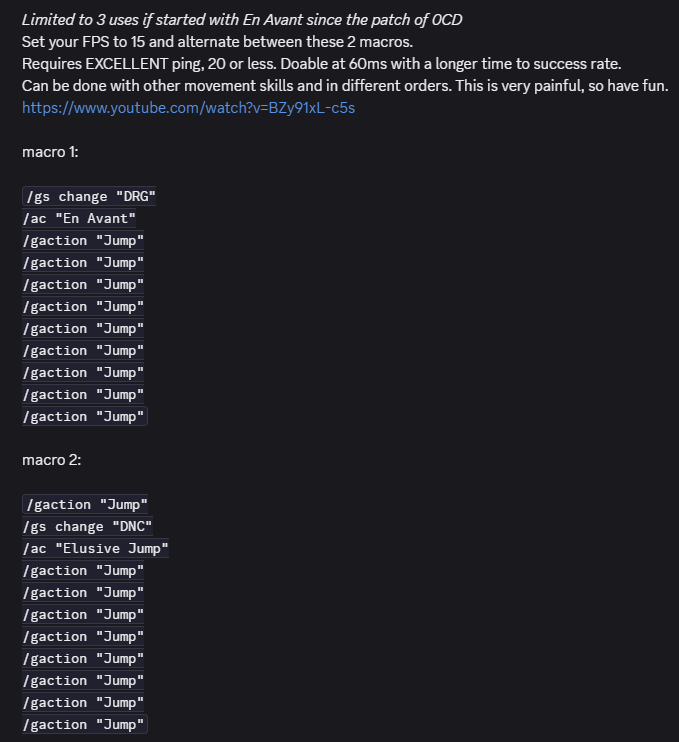
Task: Click the italic "Limited to 3 uses" line
Action: point(242,20)
